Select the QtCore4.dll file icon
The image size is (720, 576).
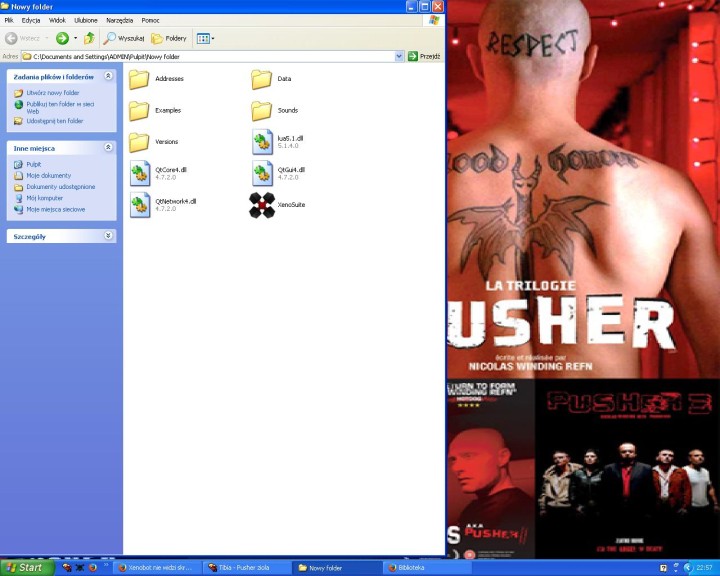point(140,173)
